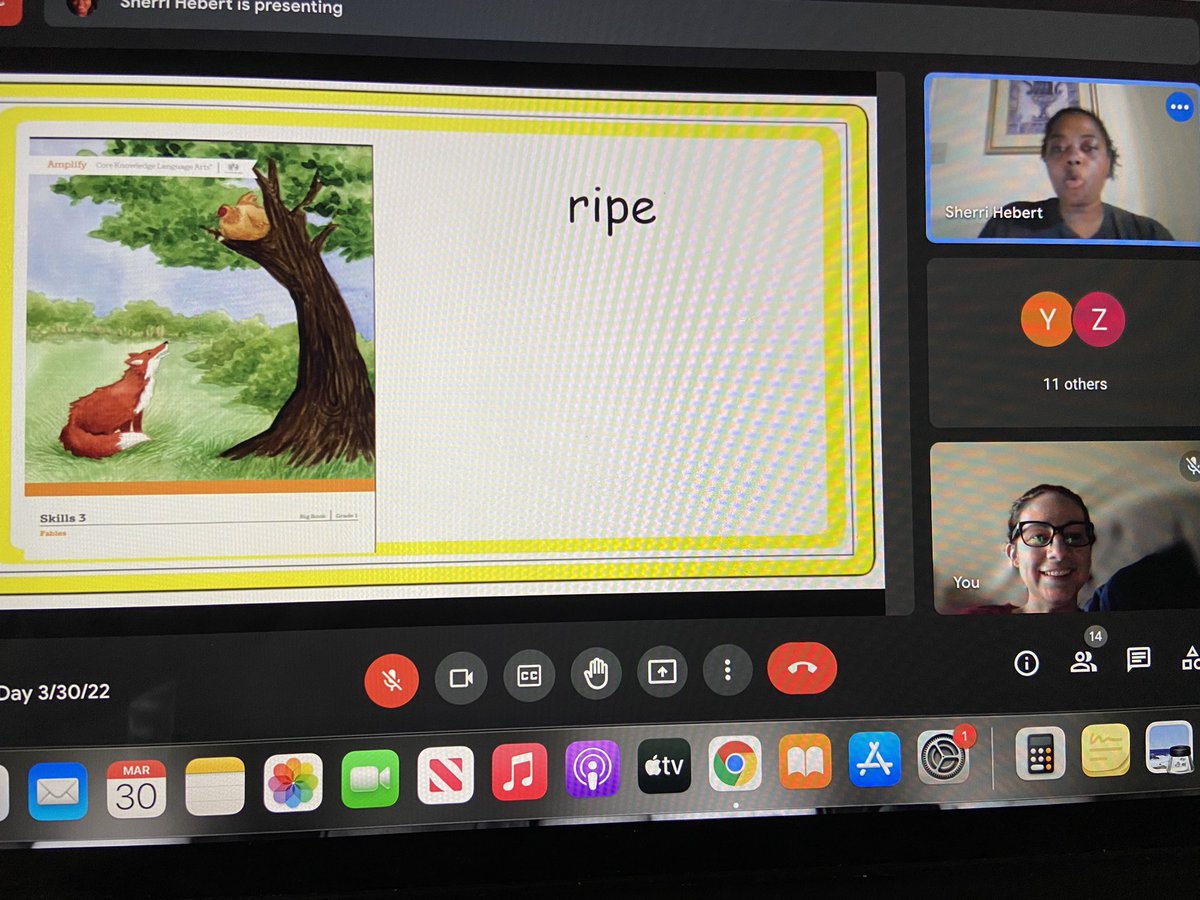1200x900 pixels.
Task: Open Podcasts in the Dock
Action: [x=592, y=769]
